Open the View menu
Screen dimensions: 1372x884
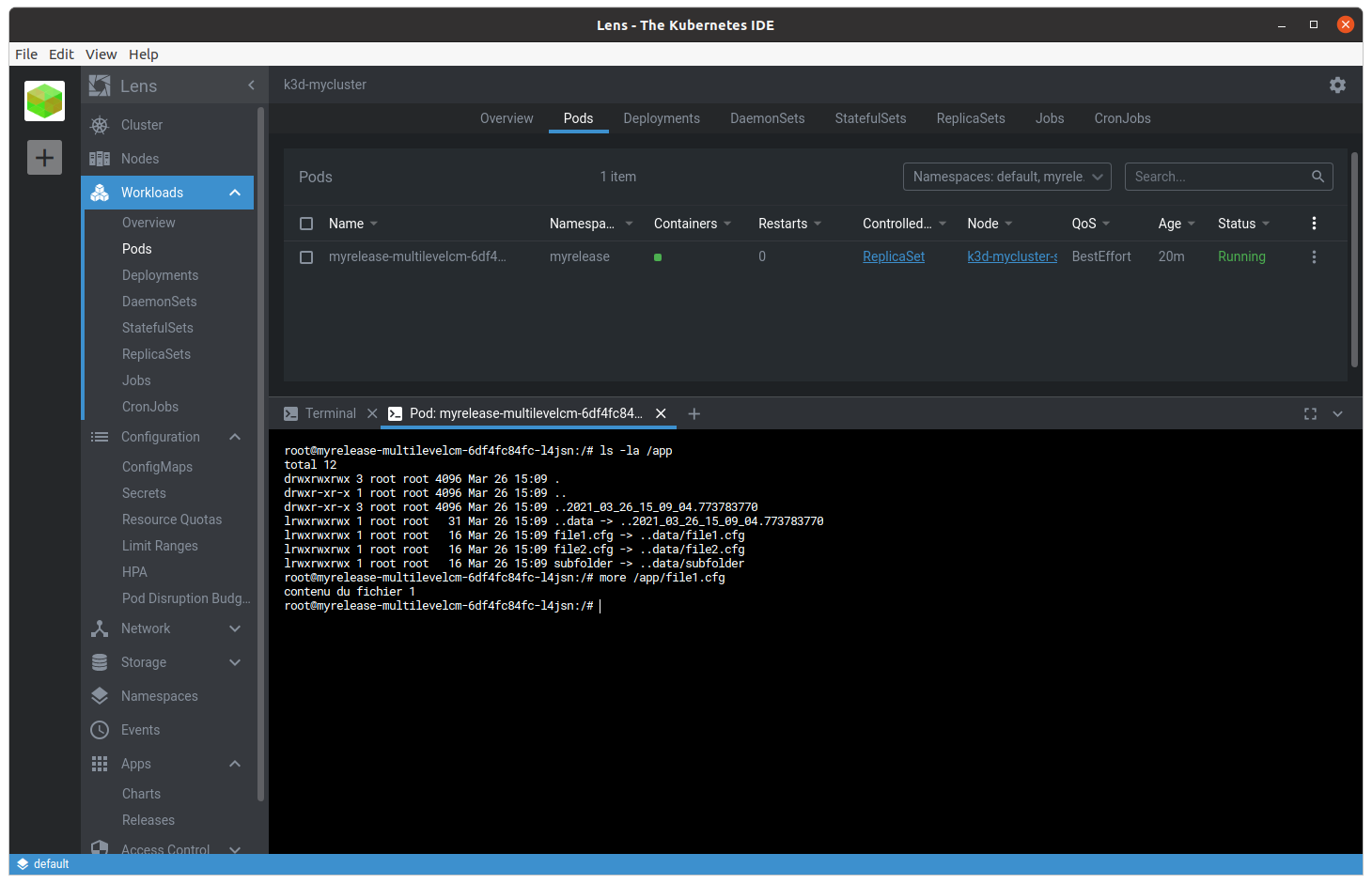(101, 54)
